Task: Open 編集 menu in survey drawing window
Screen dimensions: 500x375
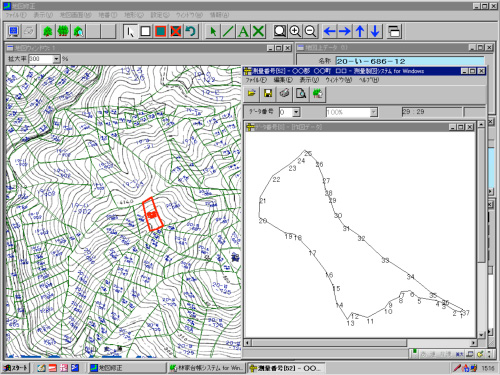Action: coord(283,80)
